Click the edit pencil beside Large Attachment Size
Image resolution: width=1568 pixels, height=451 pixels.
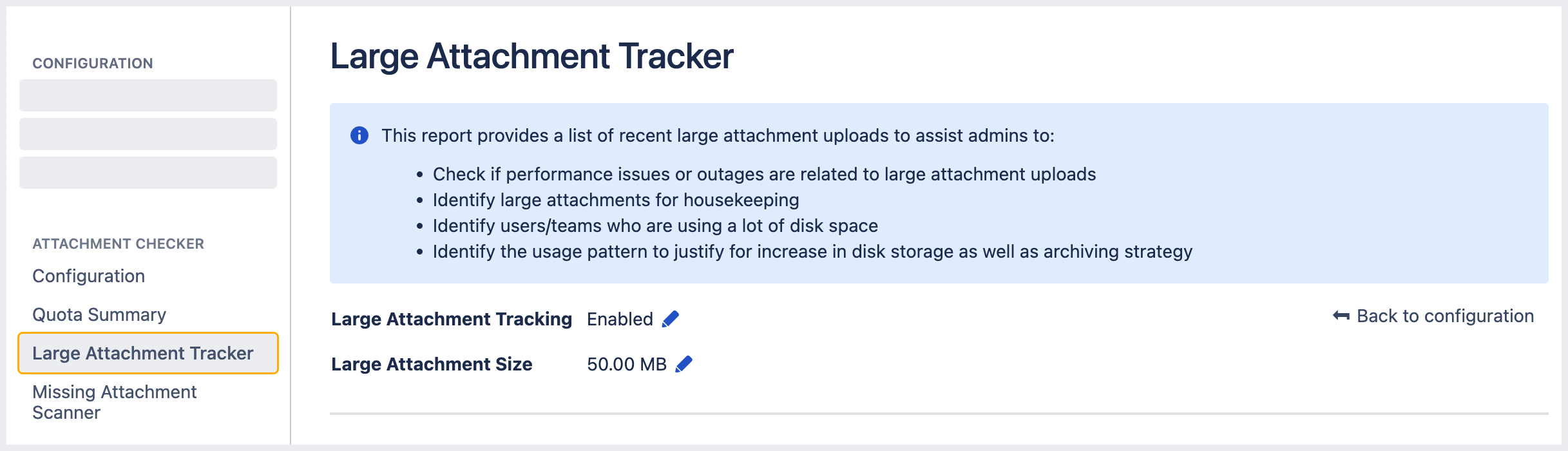pyautogui.click(x=683, y=363)
